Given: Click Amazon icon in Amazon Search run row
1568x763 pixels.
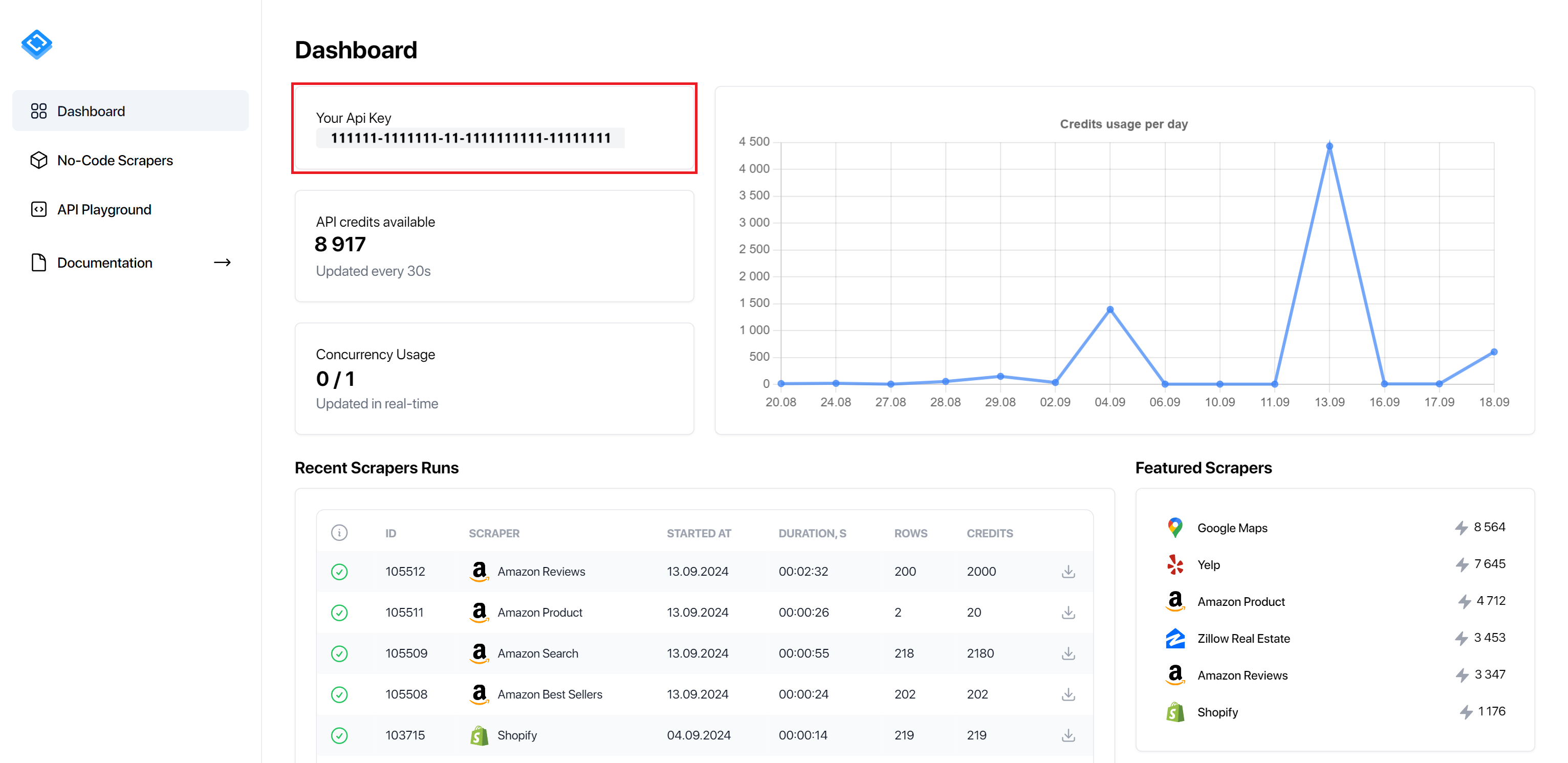Looking at the screenshot, I should point(480,653).
